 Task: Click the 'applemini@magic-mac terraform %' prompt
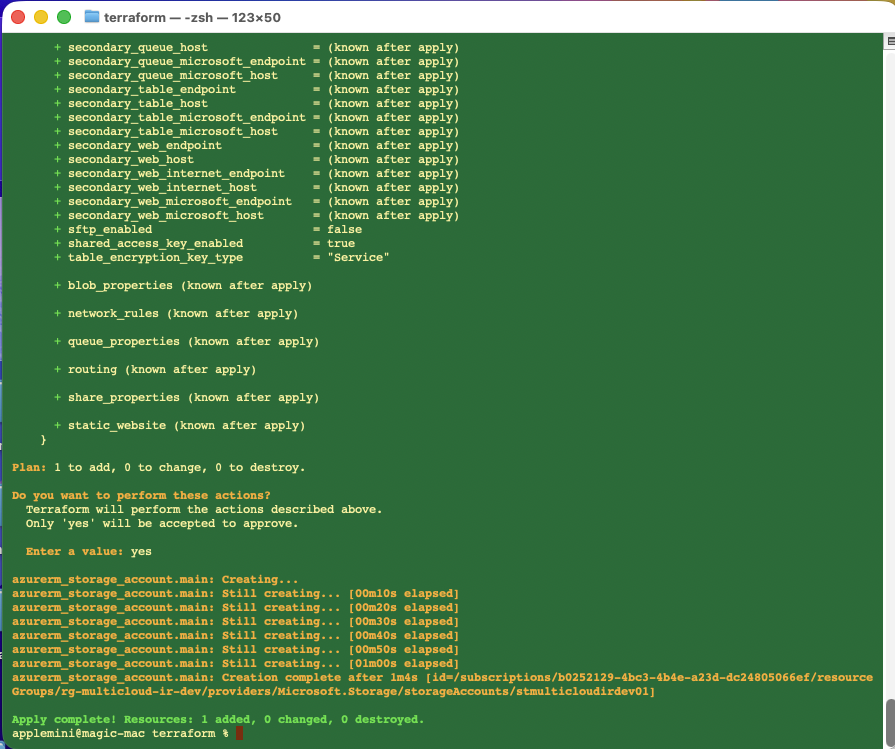coord(120,734)
